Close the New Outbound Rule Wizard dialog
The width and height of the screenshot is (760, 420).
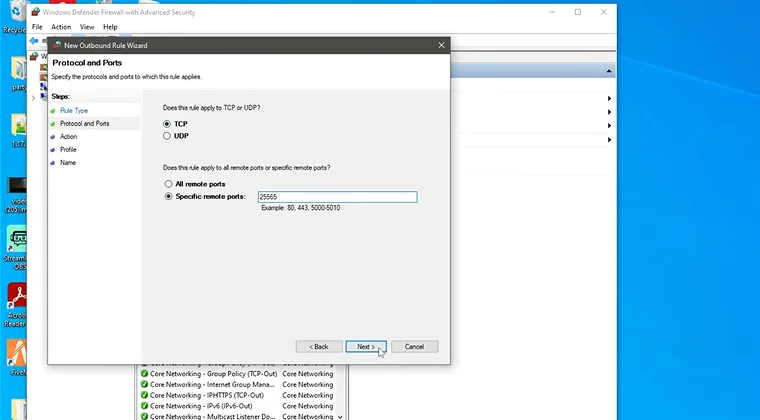pyautogui.click(x=441, y=45)
